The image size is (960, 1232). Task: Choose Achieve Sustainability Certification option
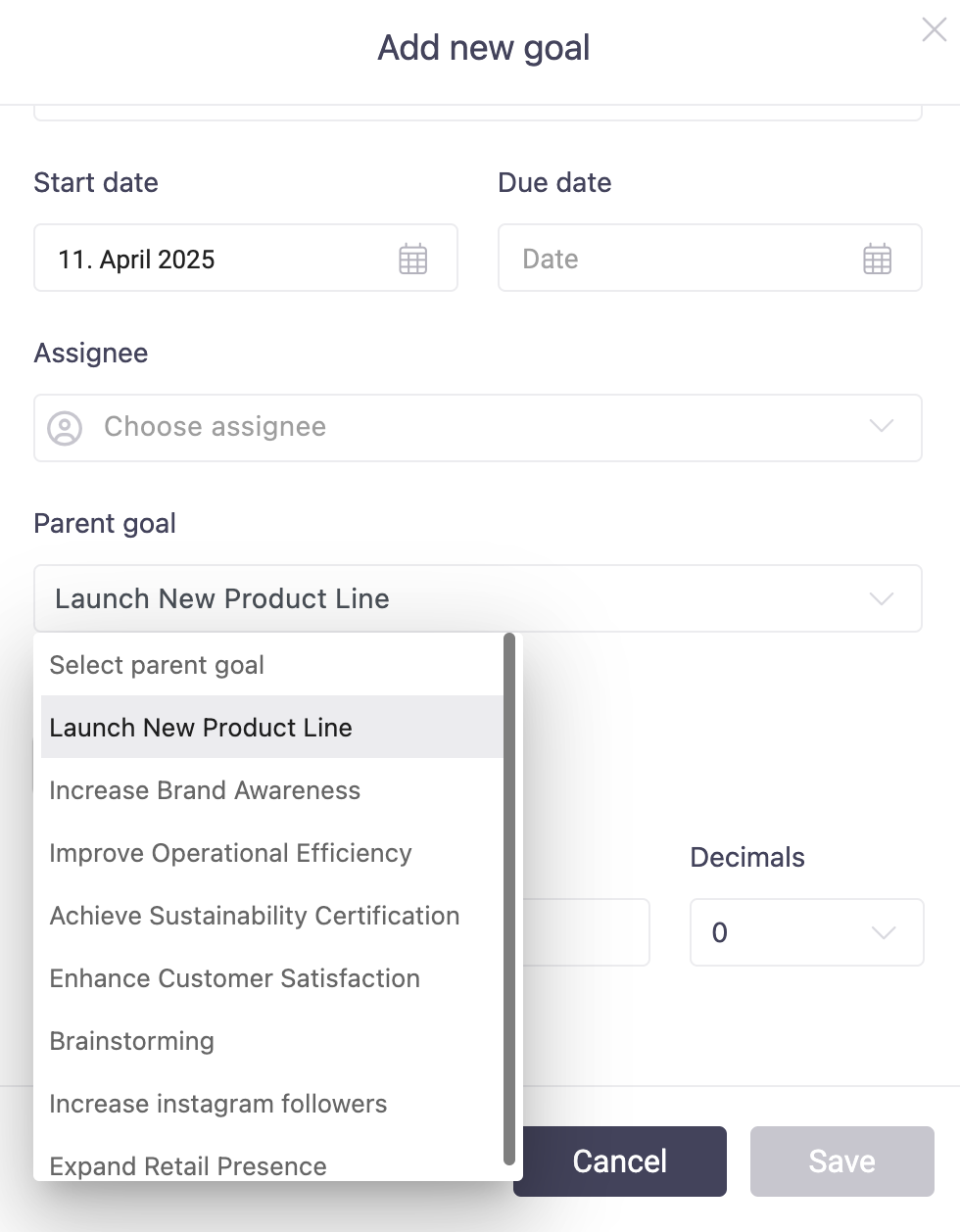[x=255, y=916]
